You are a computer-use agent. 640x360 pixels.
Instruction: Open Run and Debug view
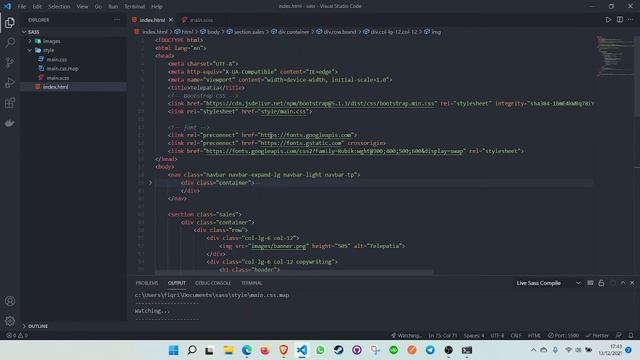pos(10,82)
